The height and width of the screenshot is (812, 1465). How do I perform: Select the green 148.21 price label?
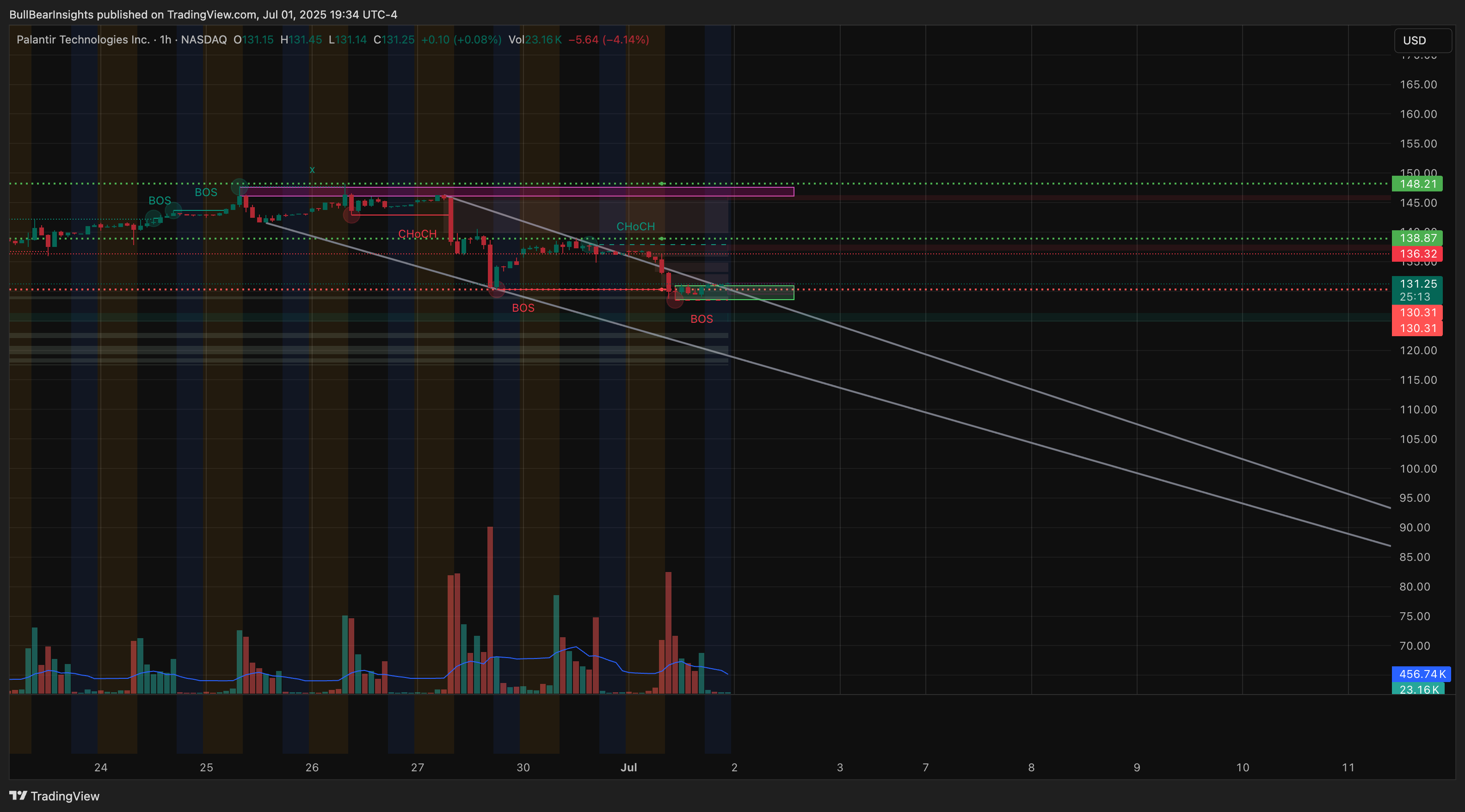click(x=1416, y=184)
